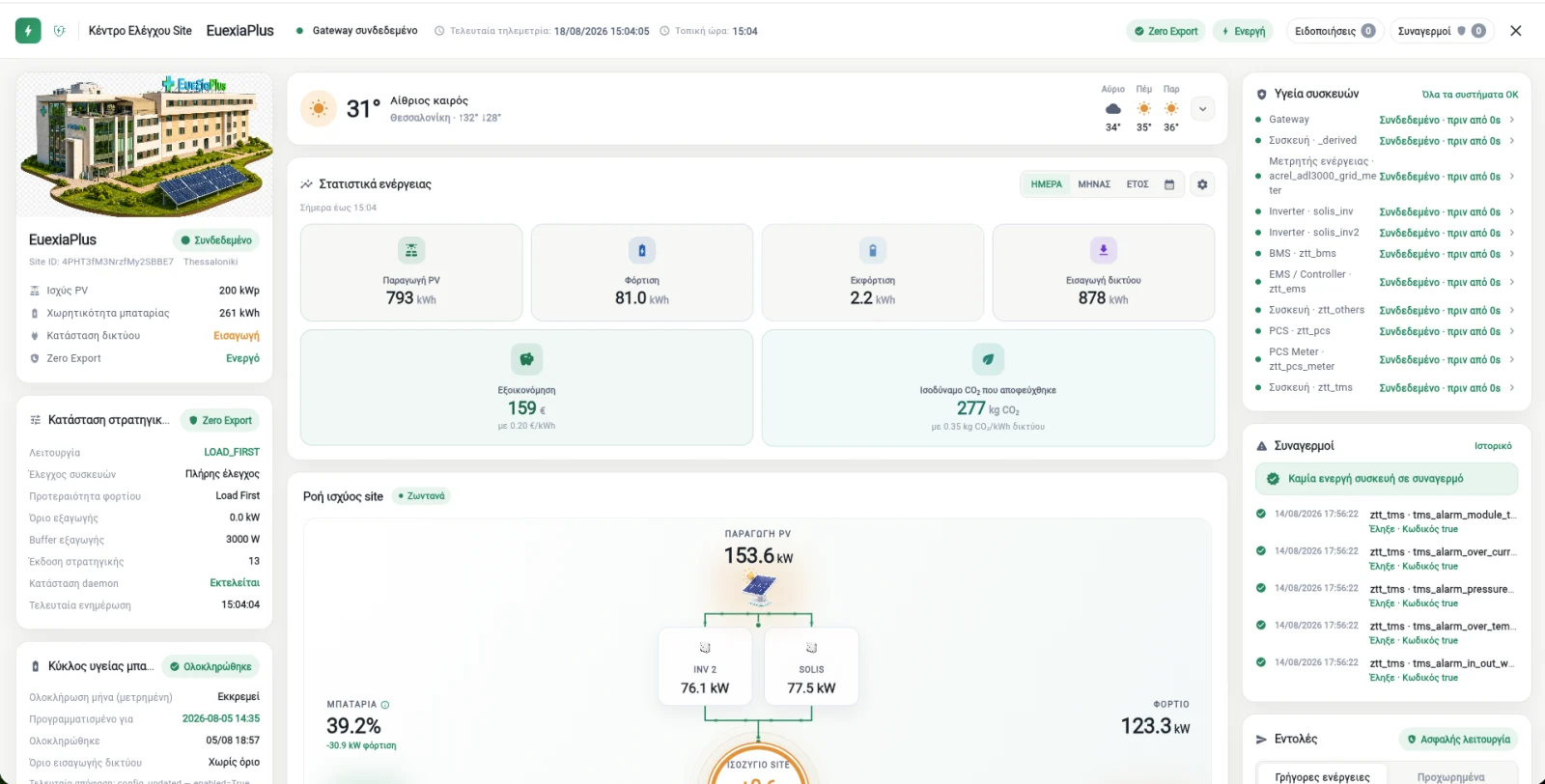Image resolution: width=1545 pixels, height=784 pixels.
Task: Click the Εισαγωγή δικτύου download icon
Action: [x=1104, y=250]
